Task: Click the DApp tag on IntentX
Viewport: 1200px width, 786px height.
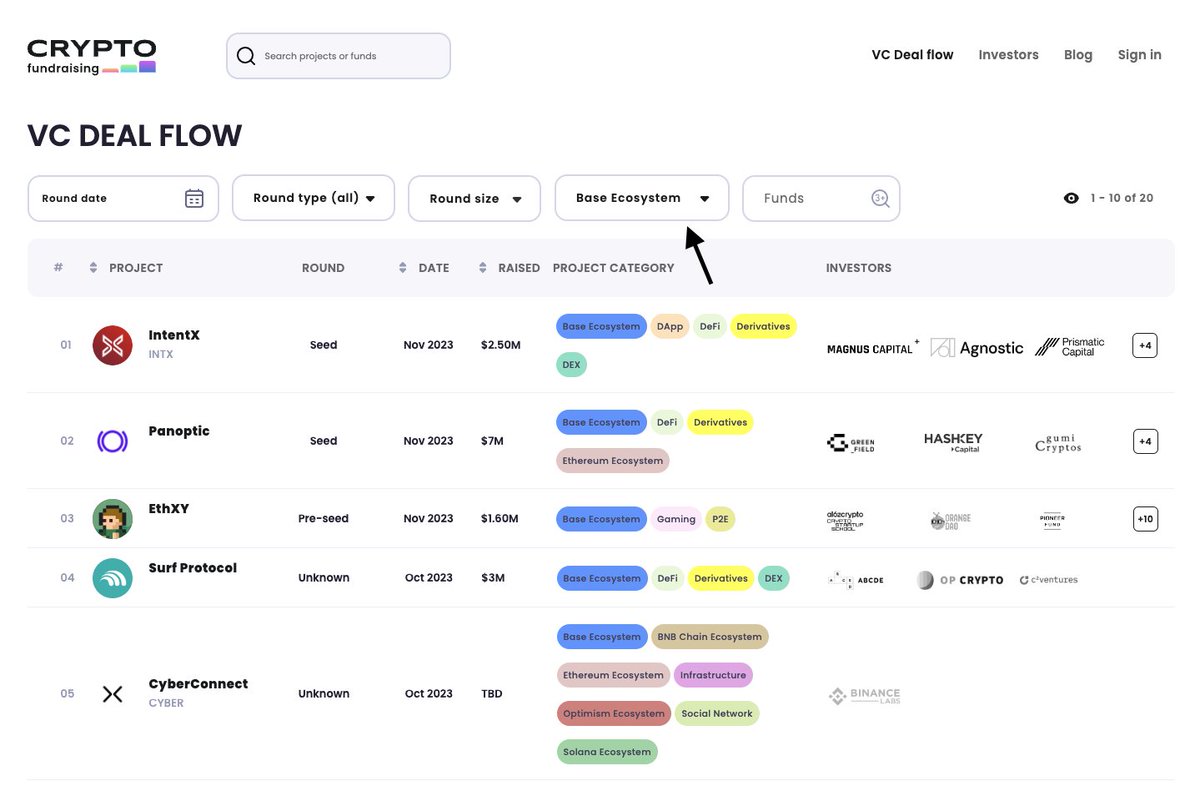Action: click(x=669, y=326)
